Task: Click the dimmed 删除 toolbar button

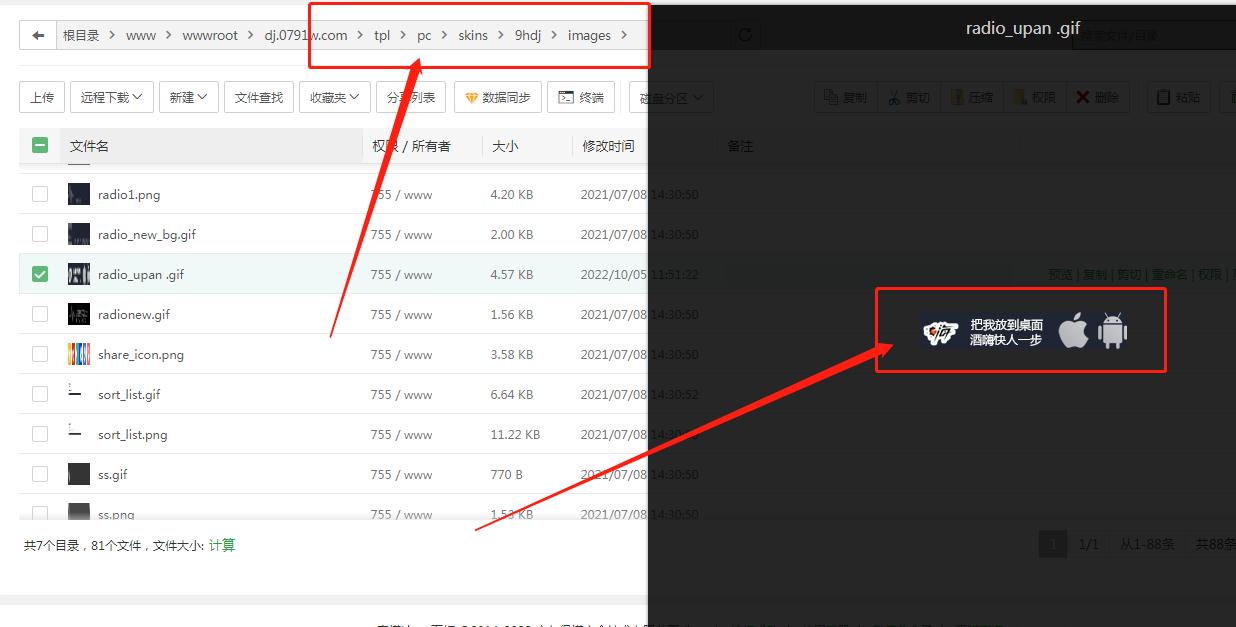Action: 1098,97
